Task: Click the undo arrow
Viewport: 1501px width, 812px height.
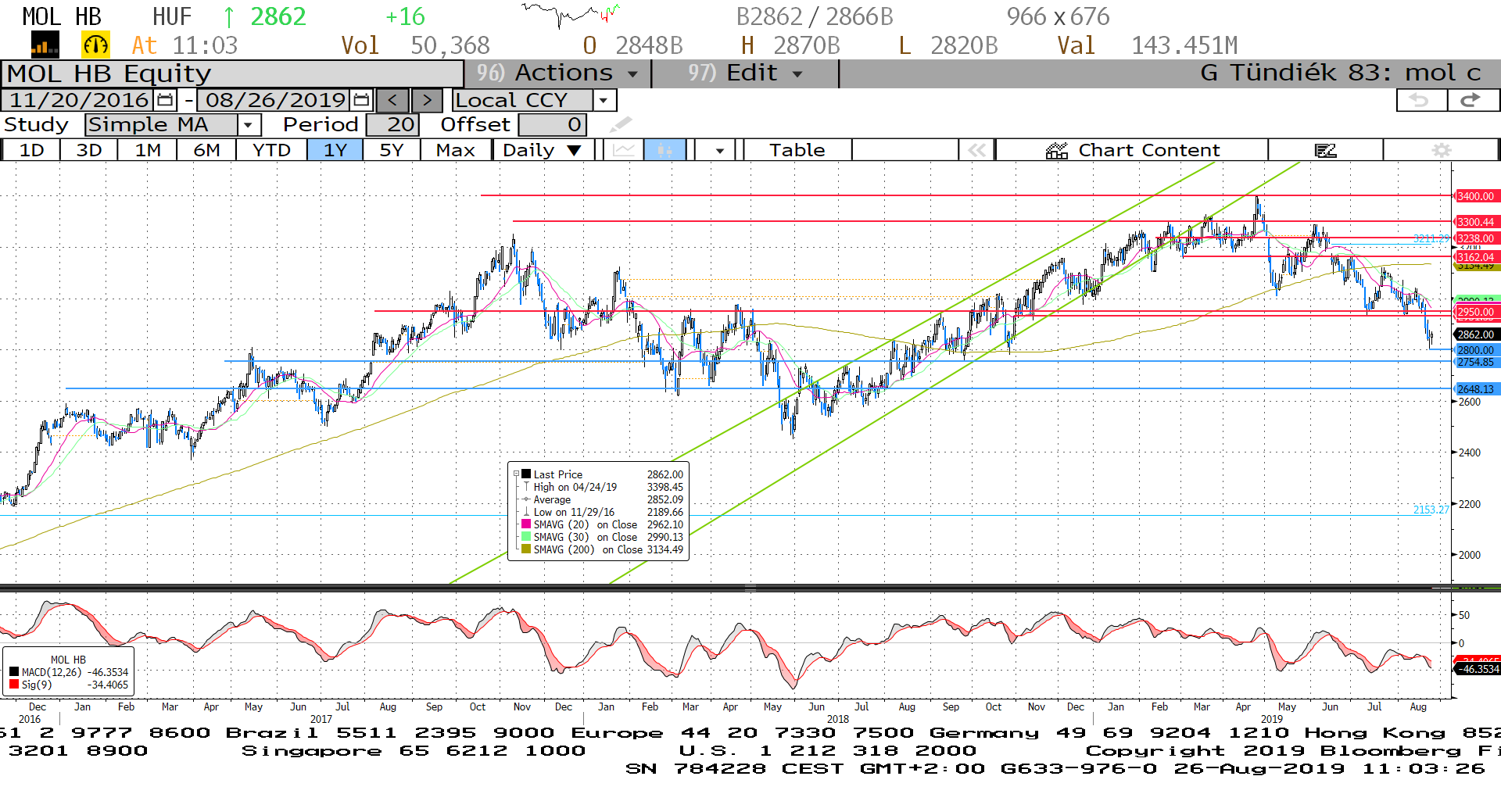Action: [1420, 100]
